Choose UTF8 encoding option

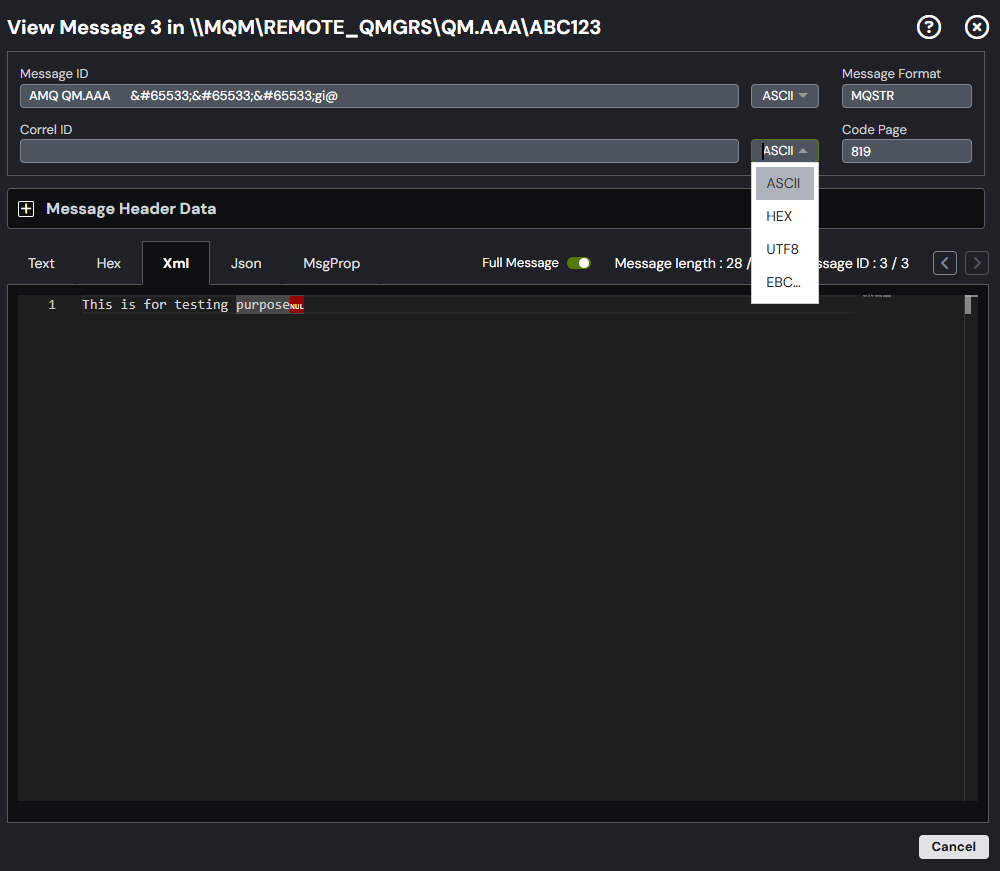[781, 249]
